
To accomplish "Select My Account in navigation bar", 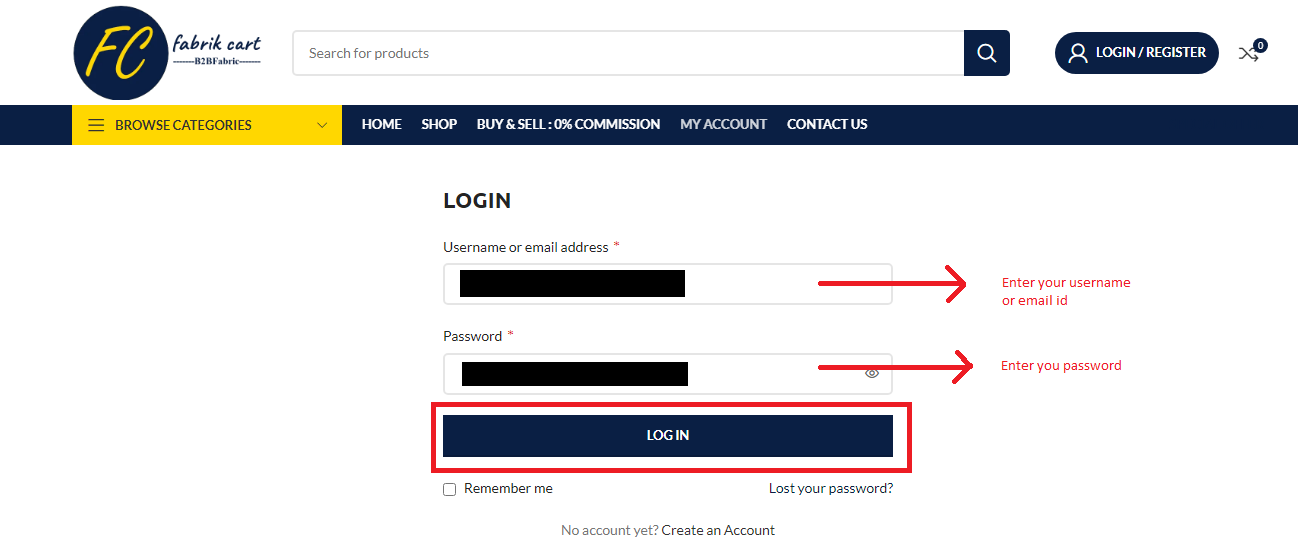I will 723,124.
